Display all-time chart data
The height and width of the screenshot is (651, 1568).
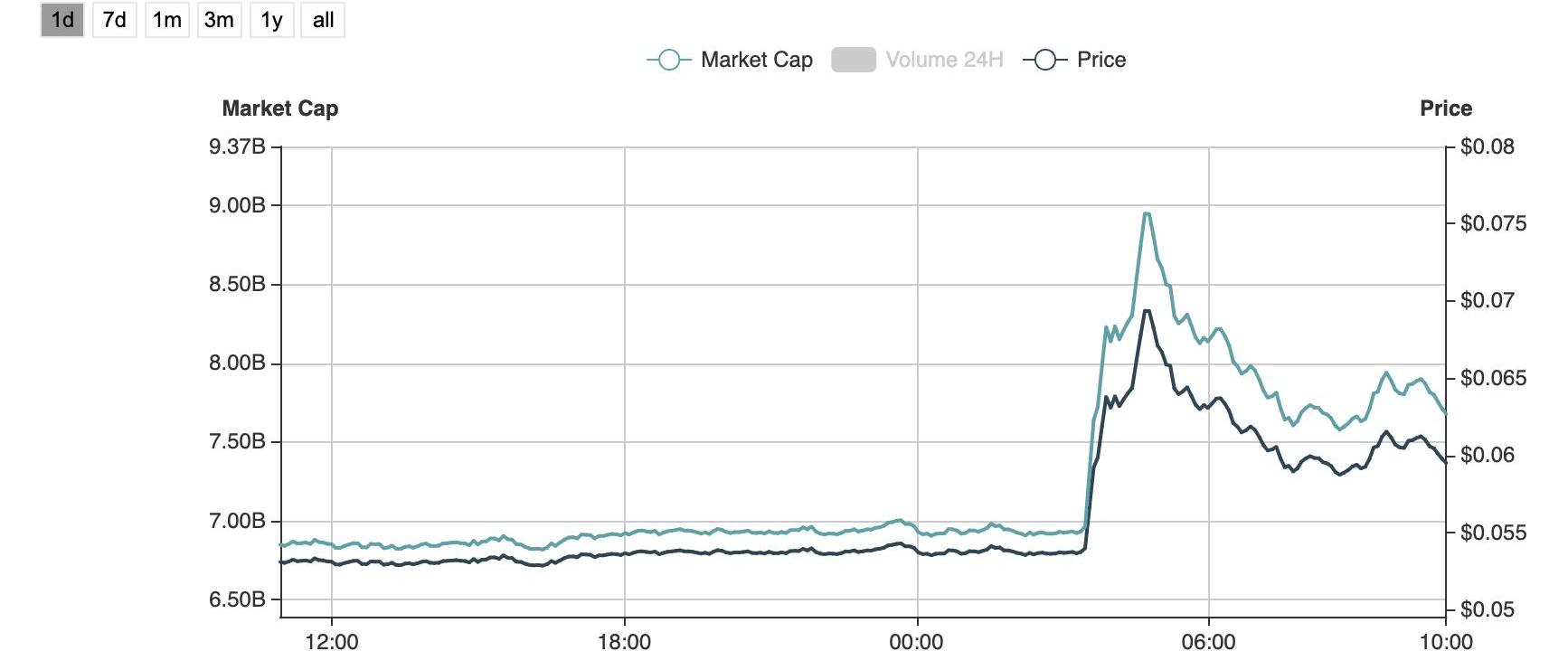click(323, 20)
